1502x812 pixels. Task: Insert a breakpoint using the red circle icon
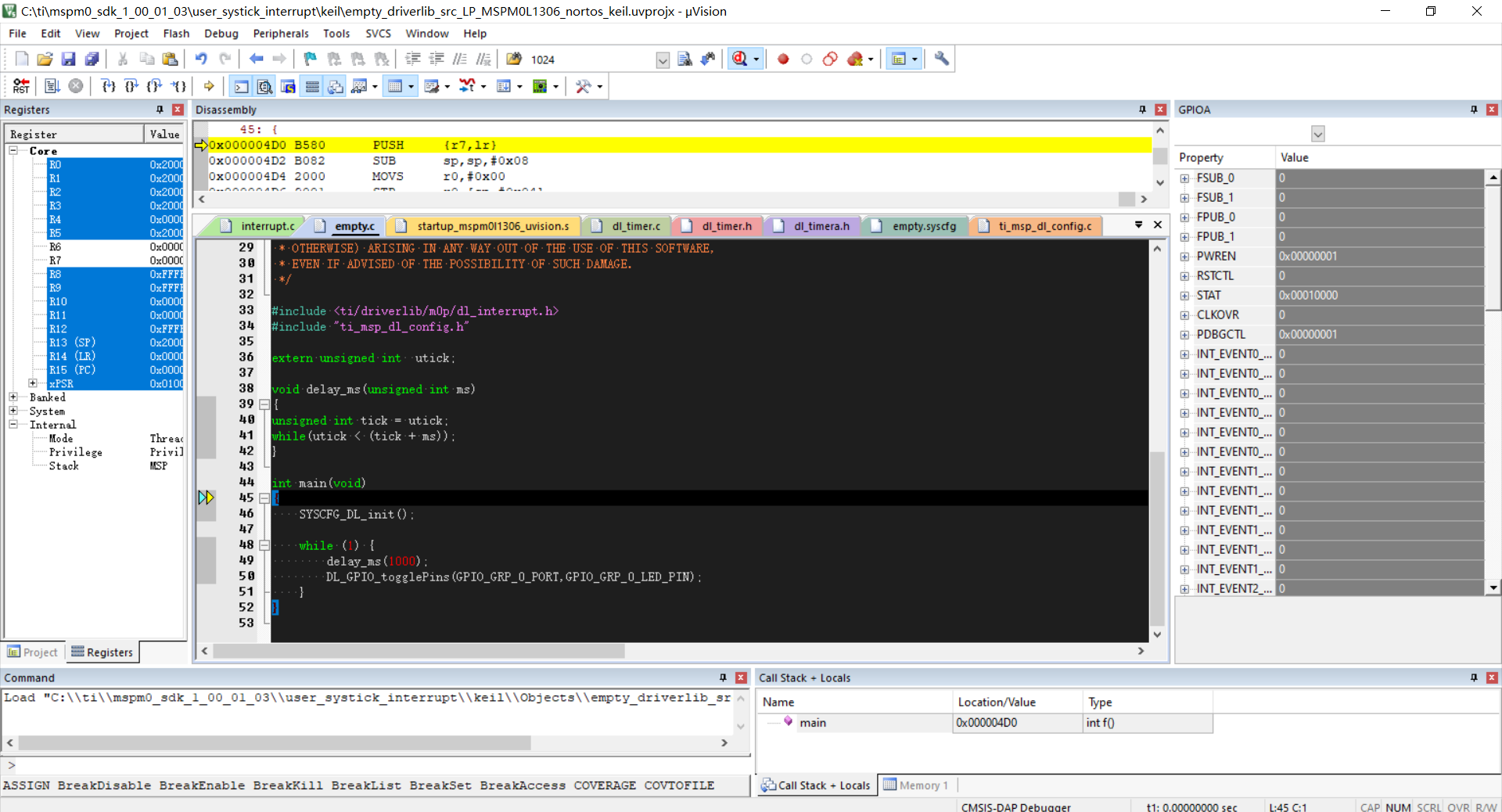point(783,59)
